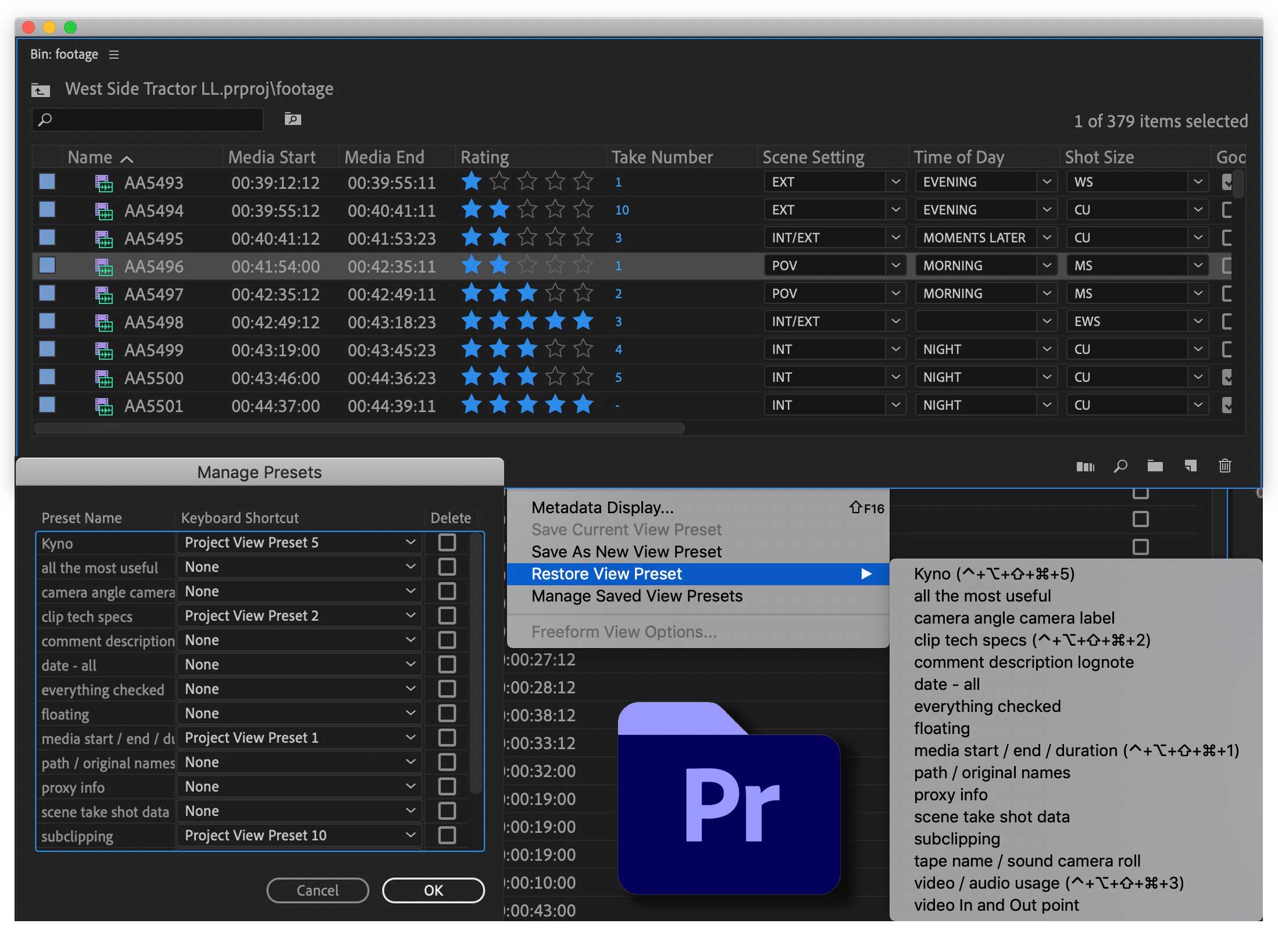Image resolution: width=1278 pixels, height=952 pixels.
Task: Click the New Bin folder icon
Action: click(x=1155, y=466)
